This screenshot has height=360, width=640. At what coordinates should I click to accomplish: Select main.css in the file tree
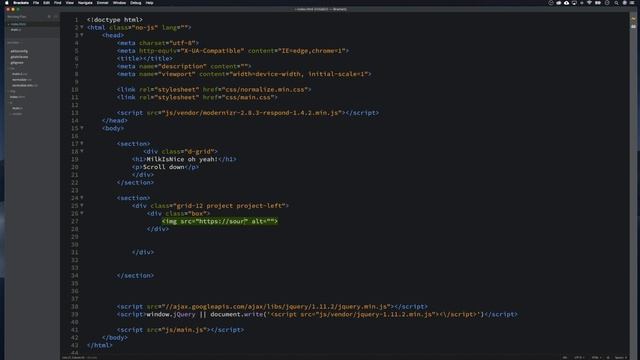[x=19, y=74]
